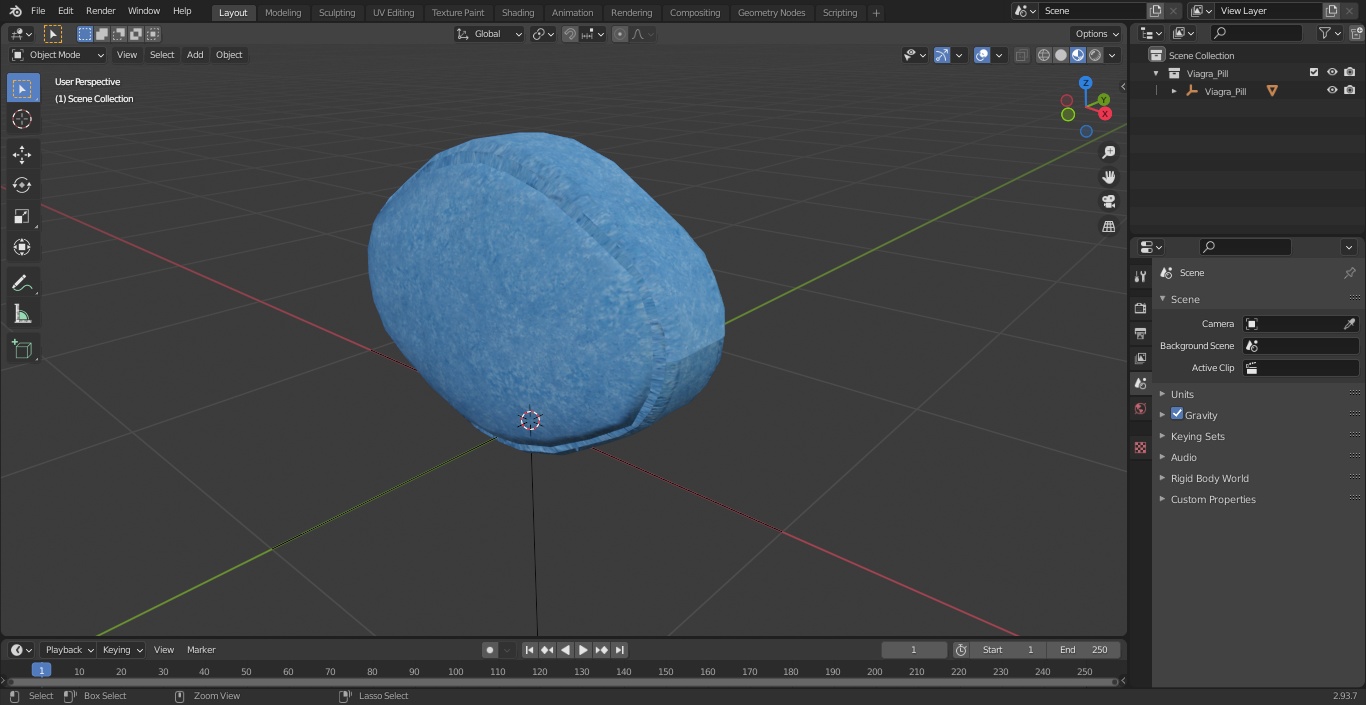Click the X axis on navigation gizmo
This screenshot has width=1366, height=705.
coord(1105,114)
